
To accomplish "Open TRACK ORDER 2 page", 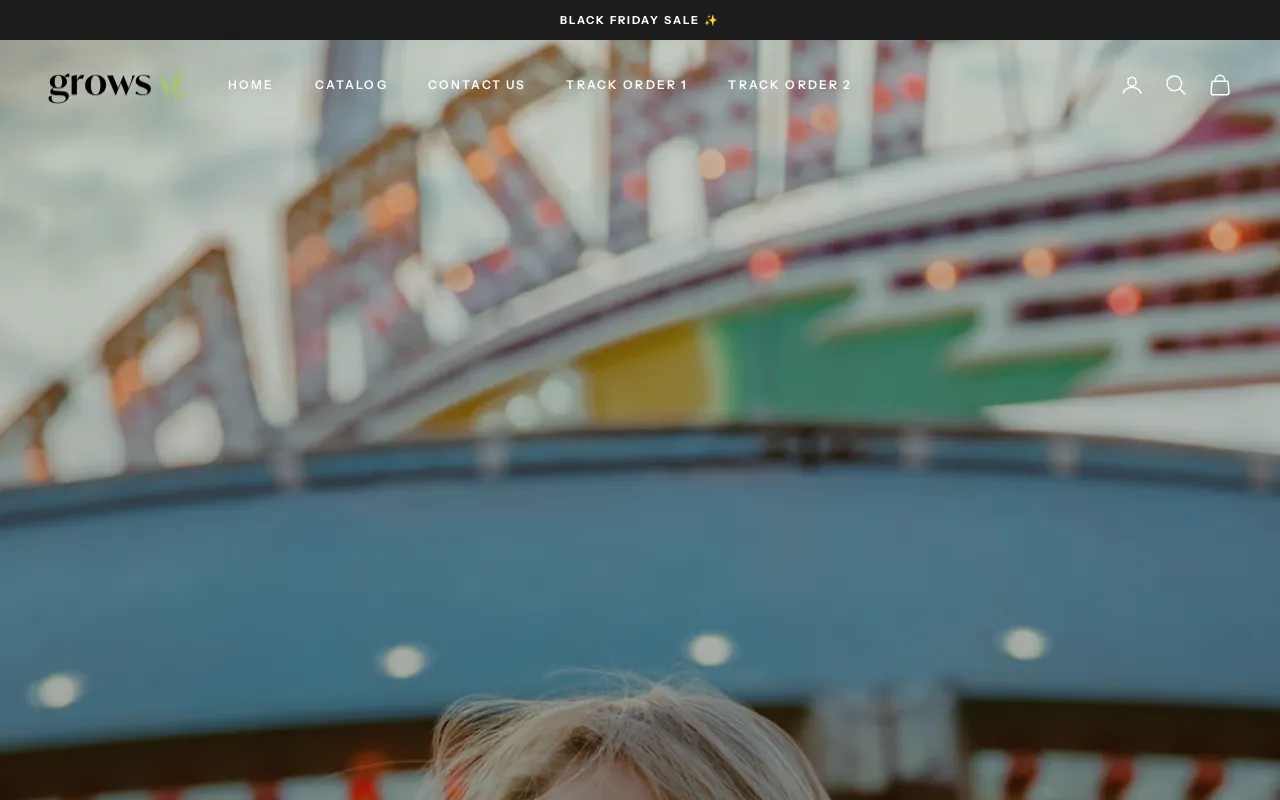I will coord(790,85).
